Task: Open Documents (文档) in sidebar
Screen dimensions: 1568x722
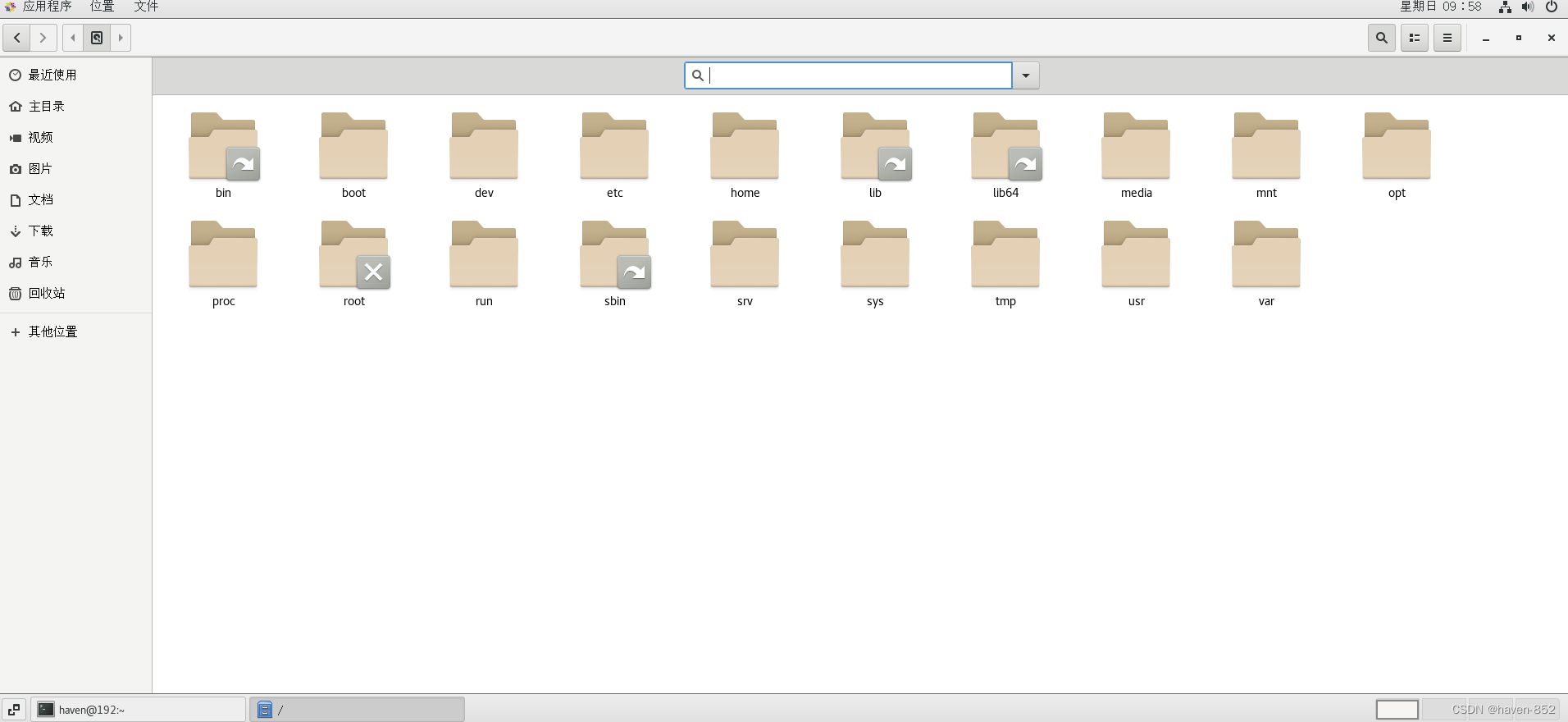Action: click(75, 199)
